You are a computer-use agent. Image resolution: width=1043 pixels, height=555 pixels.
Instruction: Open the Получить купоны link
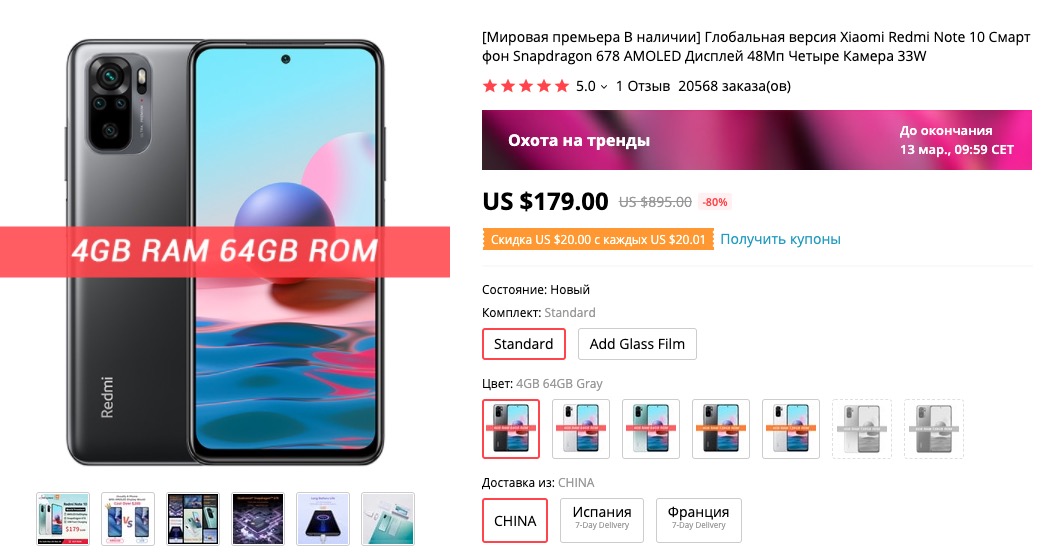[780, 239]
